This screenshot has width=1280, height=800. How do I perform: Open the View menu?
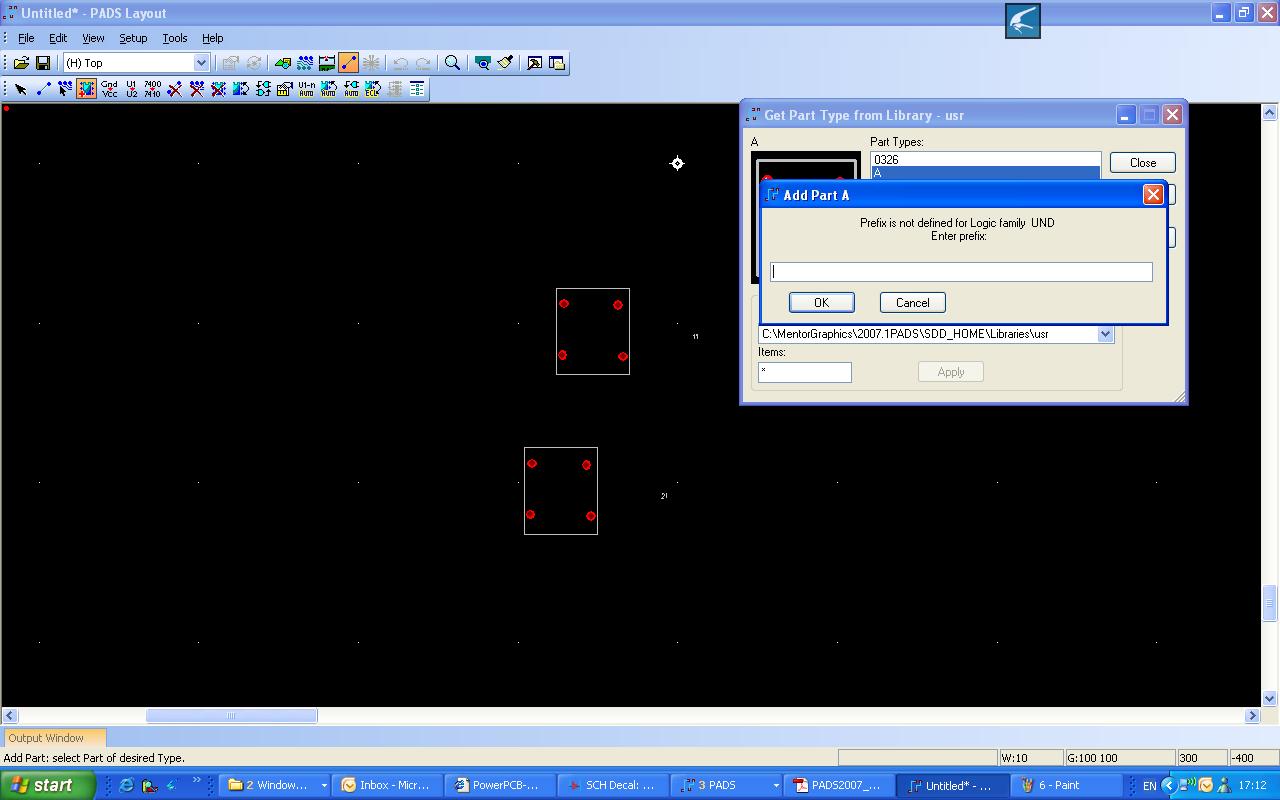pyautogui.click(x=93, y=38)
